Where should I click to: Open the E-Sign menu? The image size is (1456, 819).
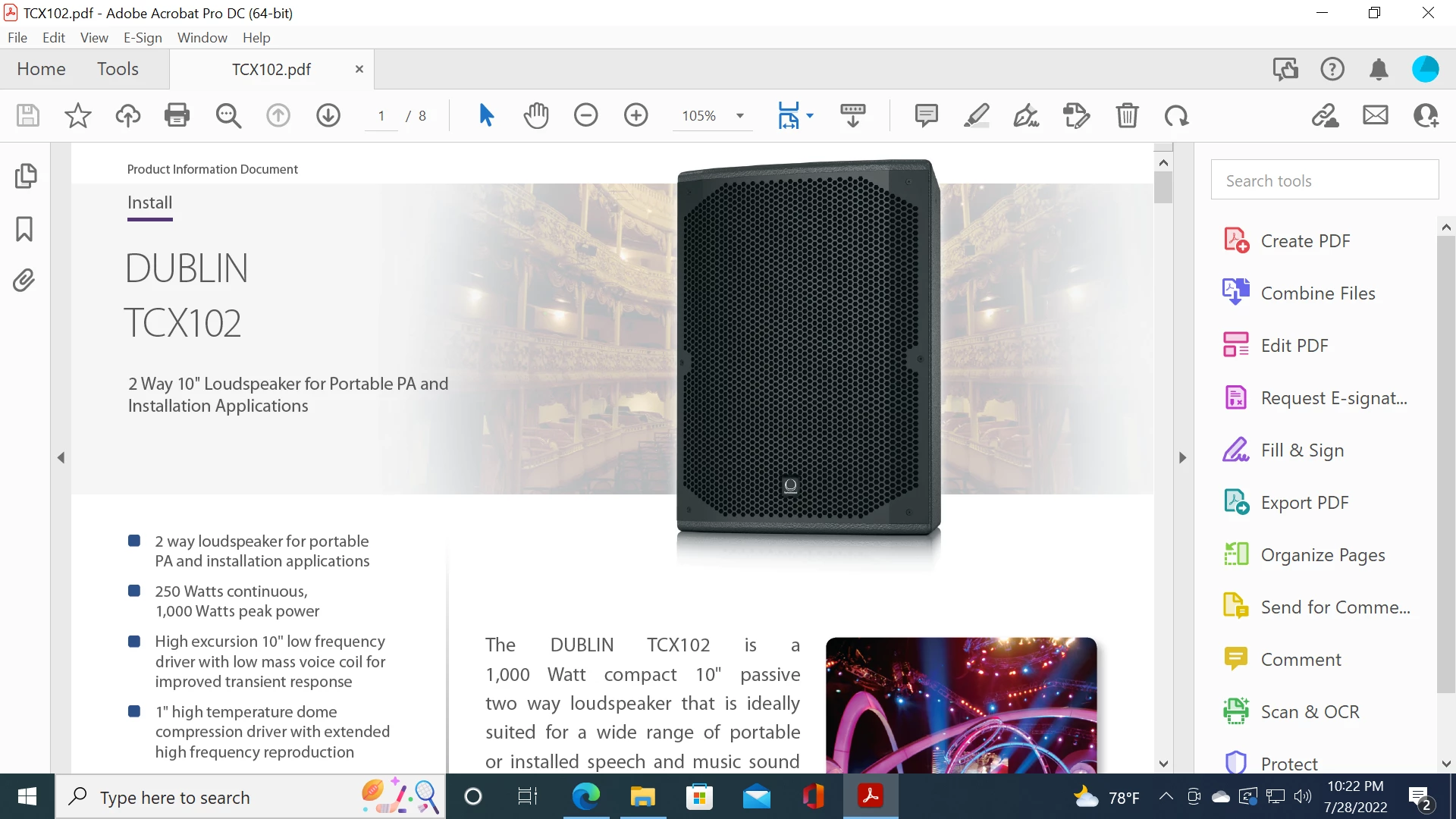tap(143, 37)
